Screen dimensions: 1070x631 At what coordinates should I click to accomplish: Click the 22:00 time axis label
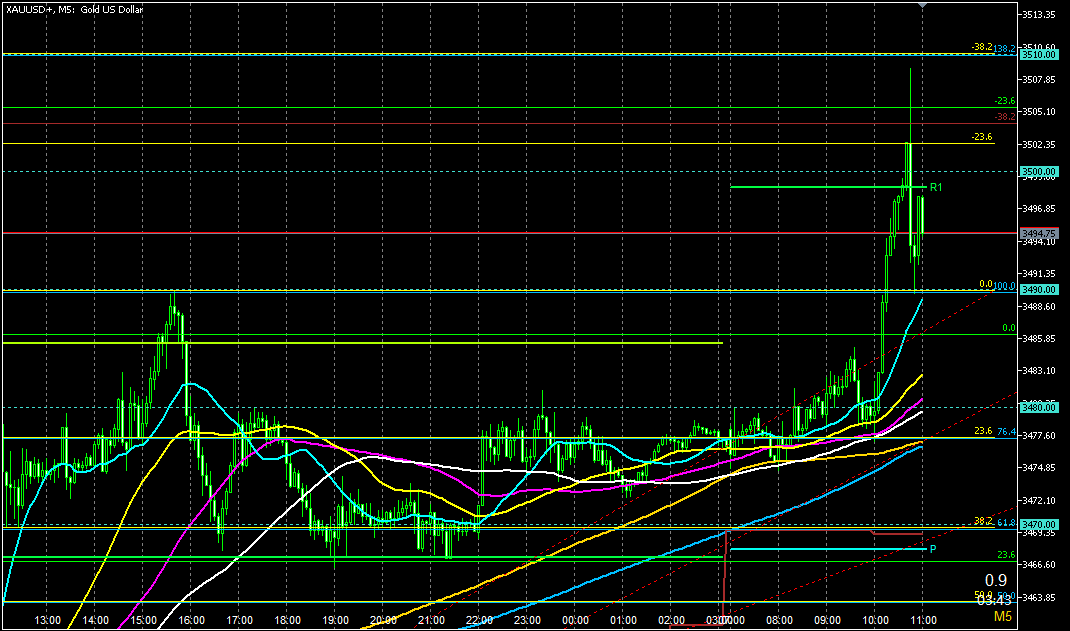pyautogui.click(x=480, y=620)
